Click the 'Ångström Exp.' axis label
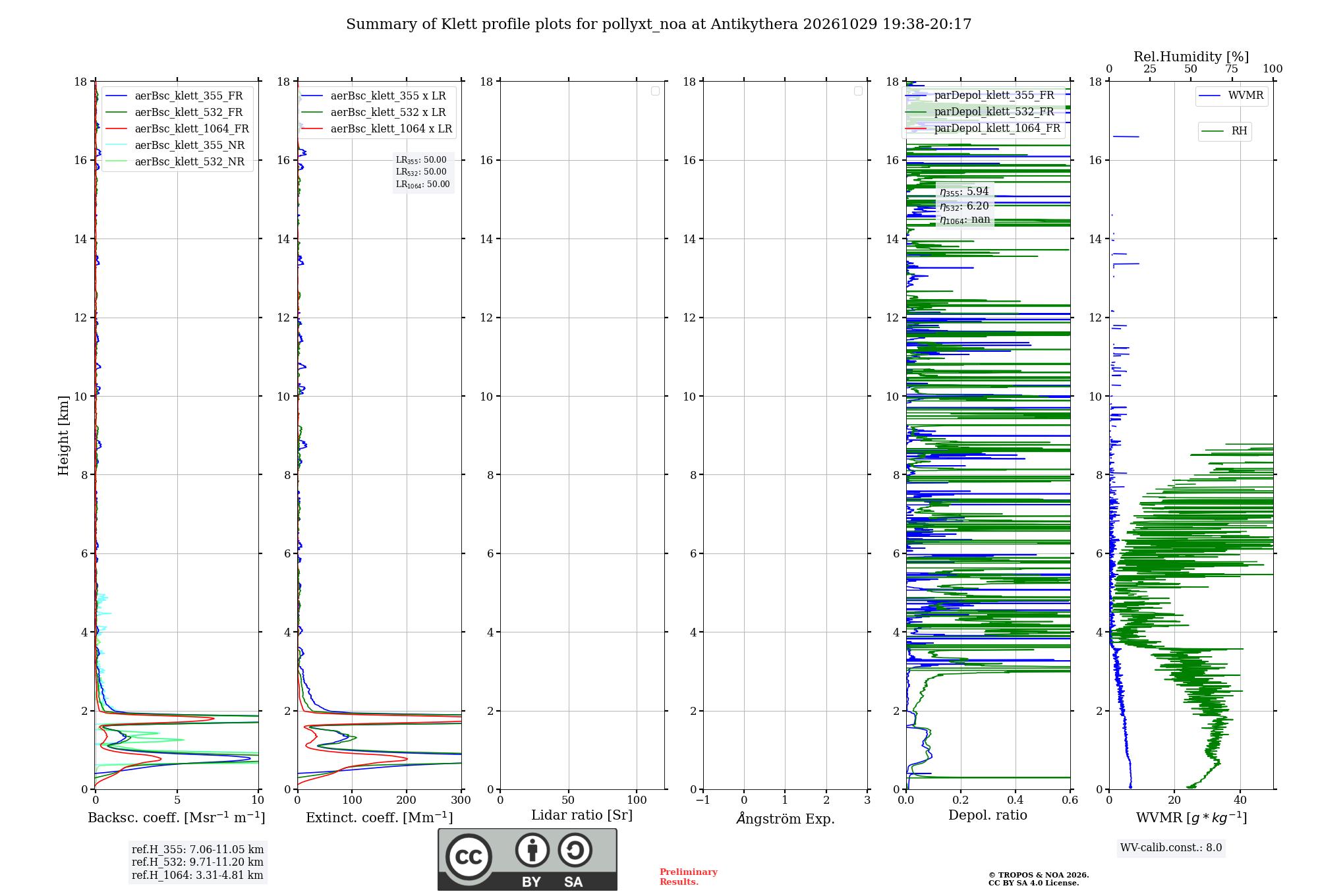Screen dimensions: 1318x896 [x=786, y=818]
